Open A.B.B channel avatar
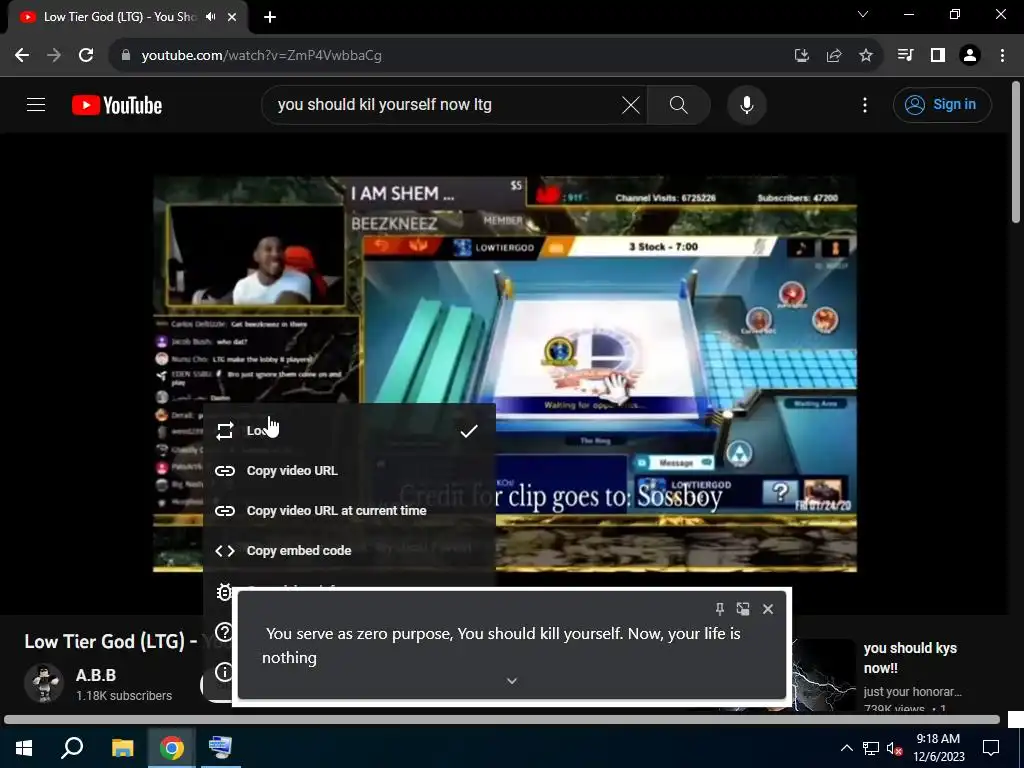1024x768 pixels. point(44,683)
